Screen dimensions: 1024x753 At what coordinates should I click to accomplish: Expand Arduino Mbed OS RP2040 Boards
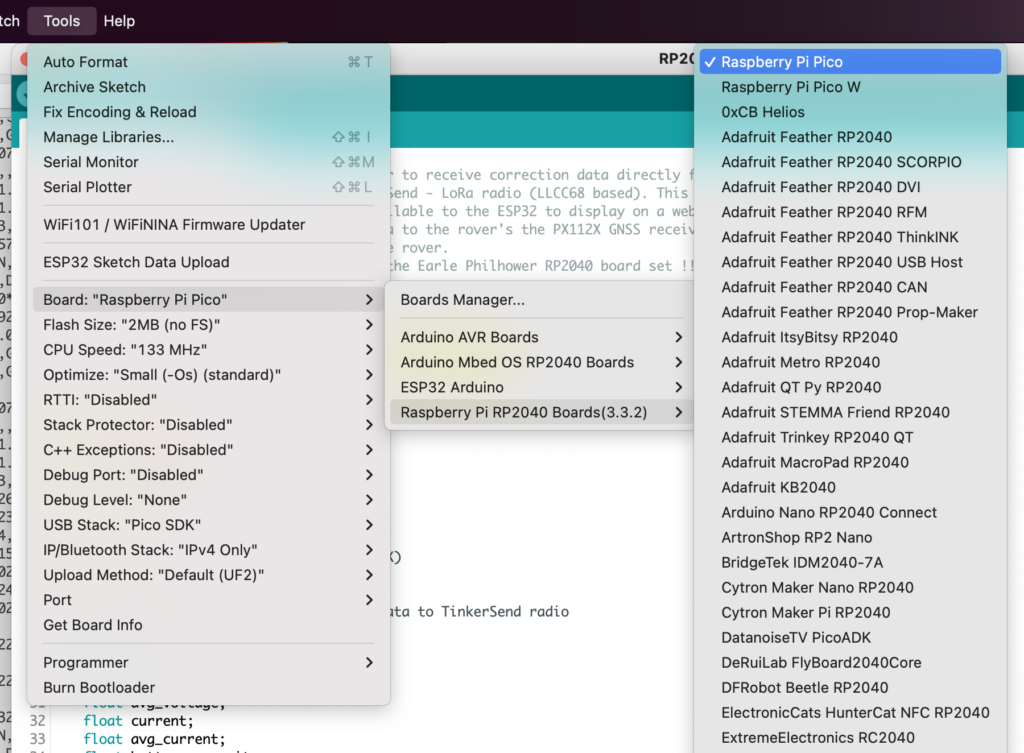541,362
